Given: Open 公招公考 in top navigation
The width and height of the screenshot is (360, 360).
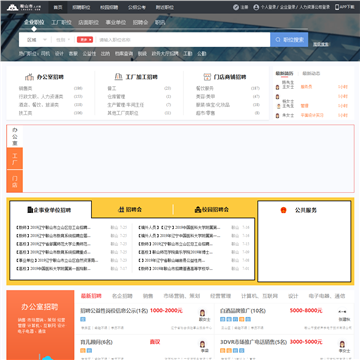Looking at the screenshot, I should coord(137,7).
